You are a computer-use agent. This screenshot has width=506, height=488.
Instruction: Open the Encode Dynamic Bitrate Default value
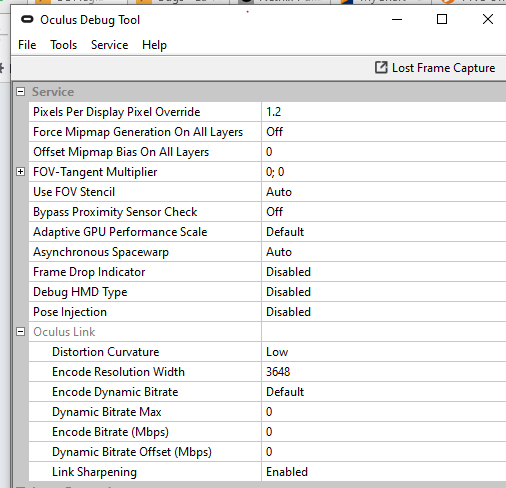(x=384, y=392)
